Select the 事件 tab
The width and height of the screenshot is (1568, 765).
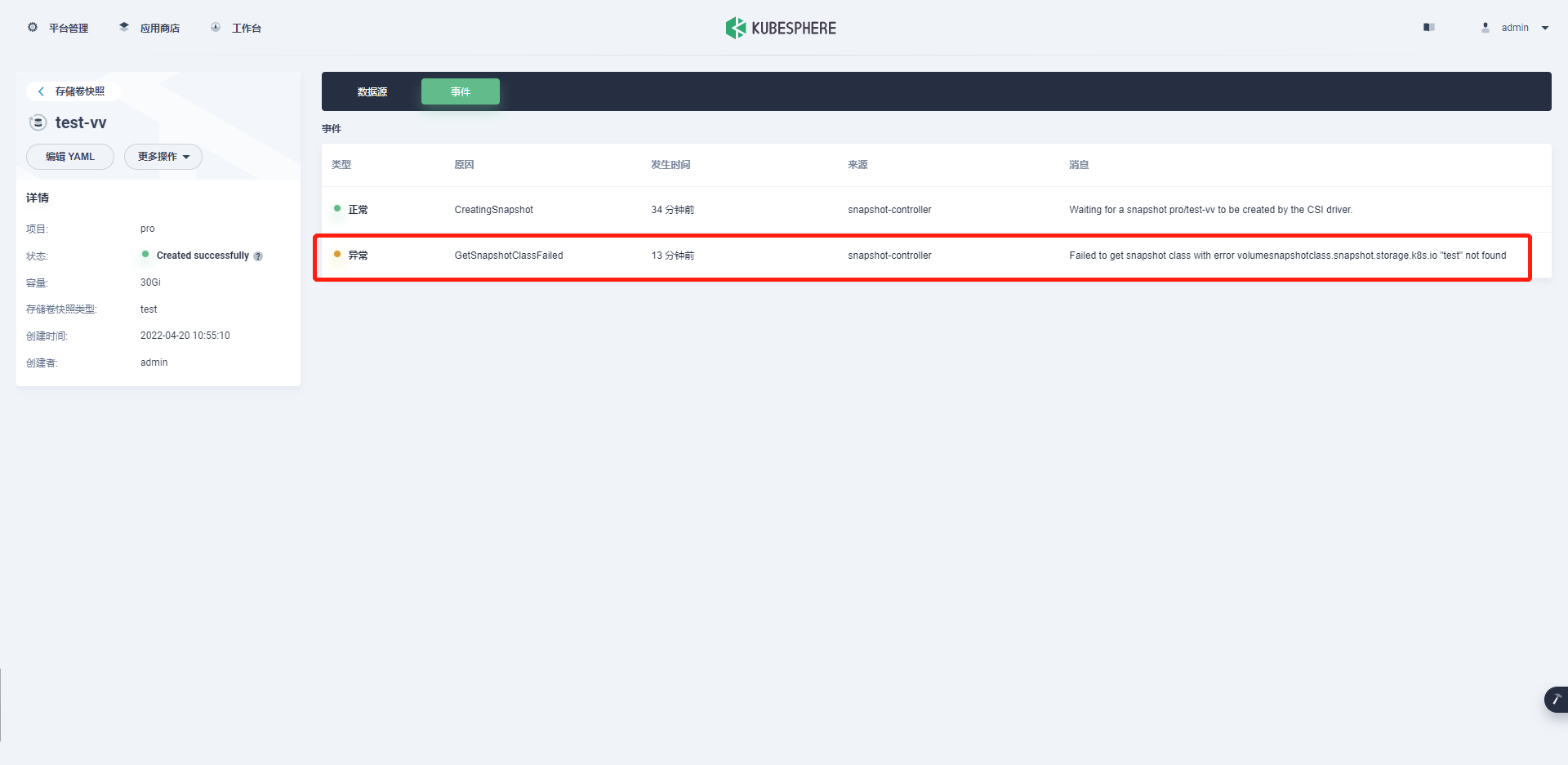[460, 91]
